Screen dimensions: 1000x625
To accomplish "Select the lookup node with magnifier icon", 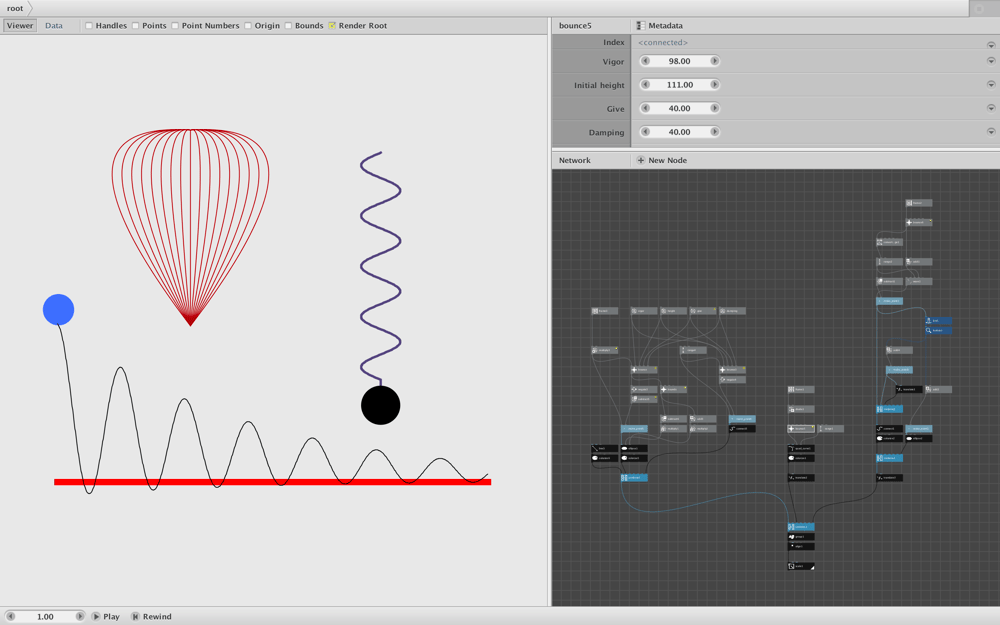I will [x=939, y=330].
